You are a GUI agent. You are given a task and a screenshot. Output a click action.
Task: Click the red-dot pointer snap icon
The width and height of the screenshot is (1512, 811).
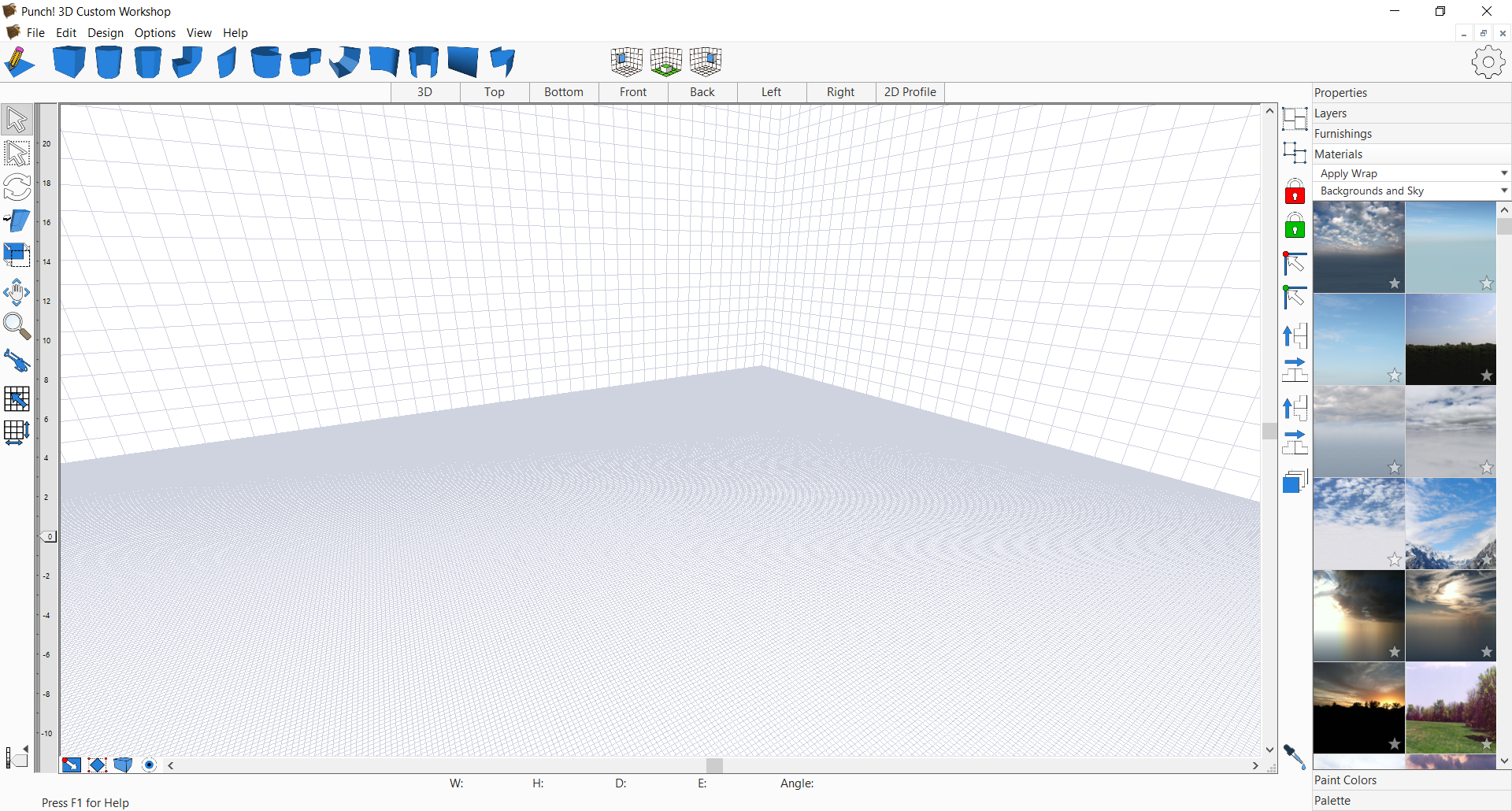pyautogui.click(x=1295, y=263)
